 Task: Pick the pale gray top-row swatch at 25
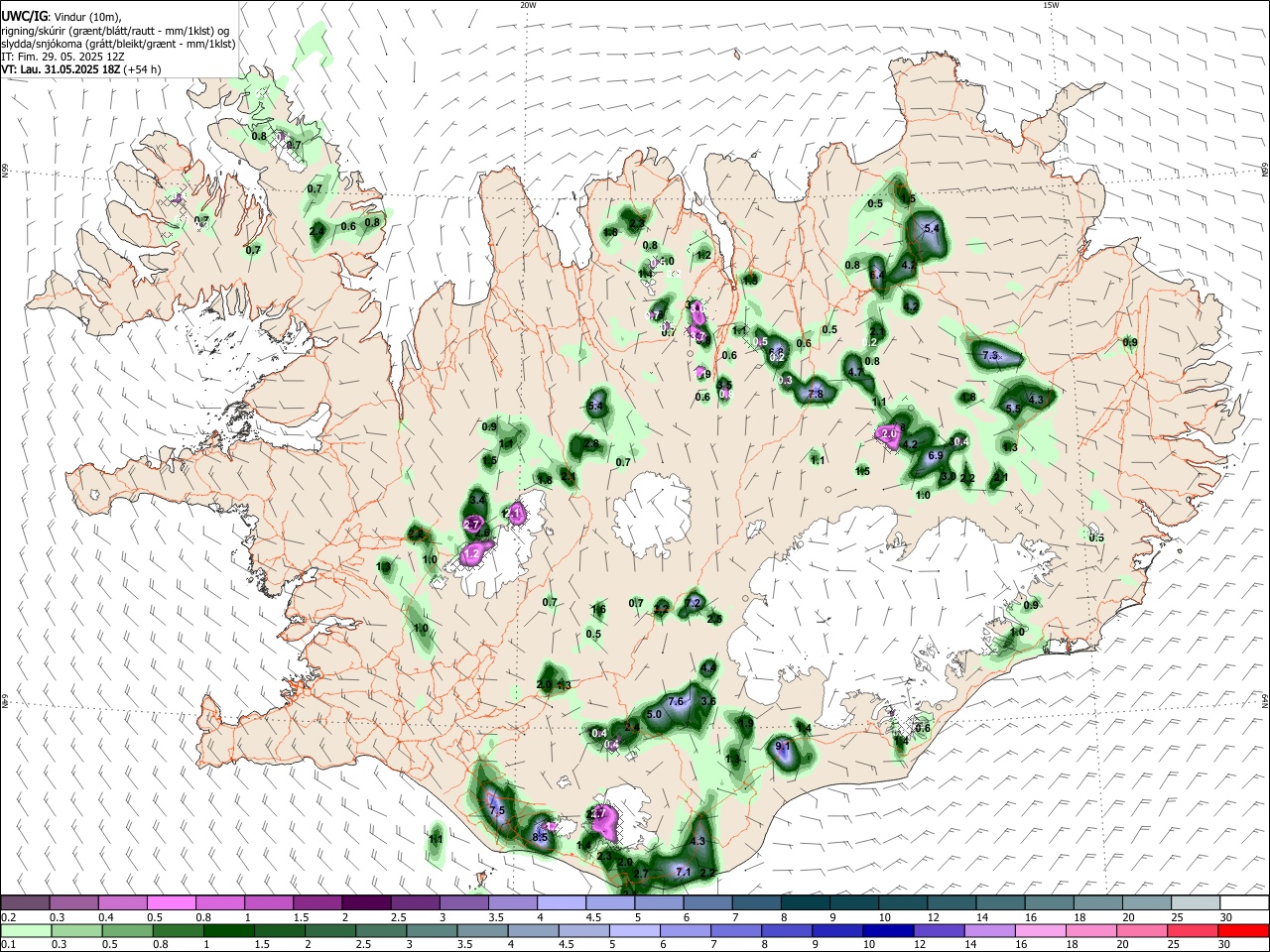1196,902
